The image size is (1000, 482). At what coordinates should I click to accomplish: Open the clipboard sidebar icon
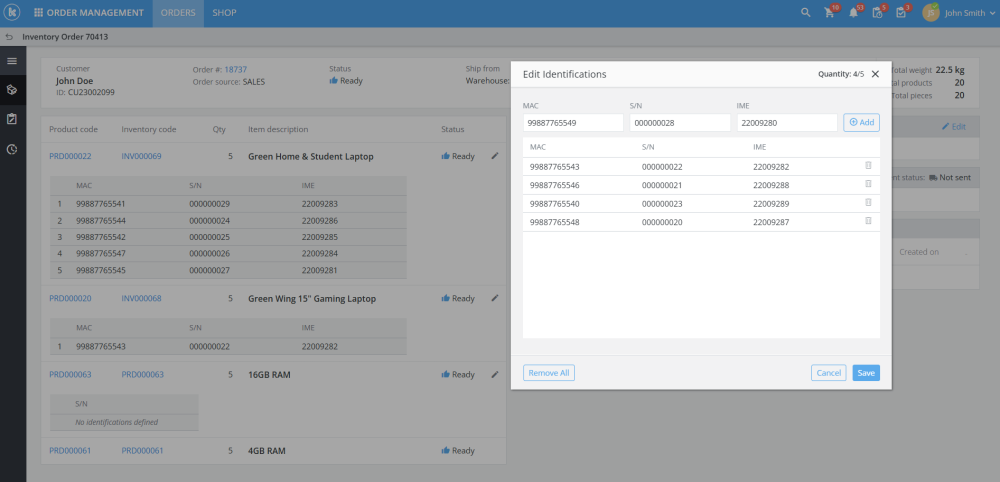[x=12, y=119]
